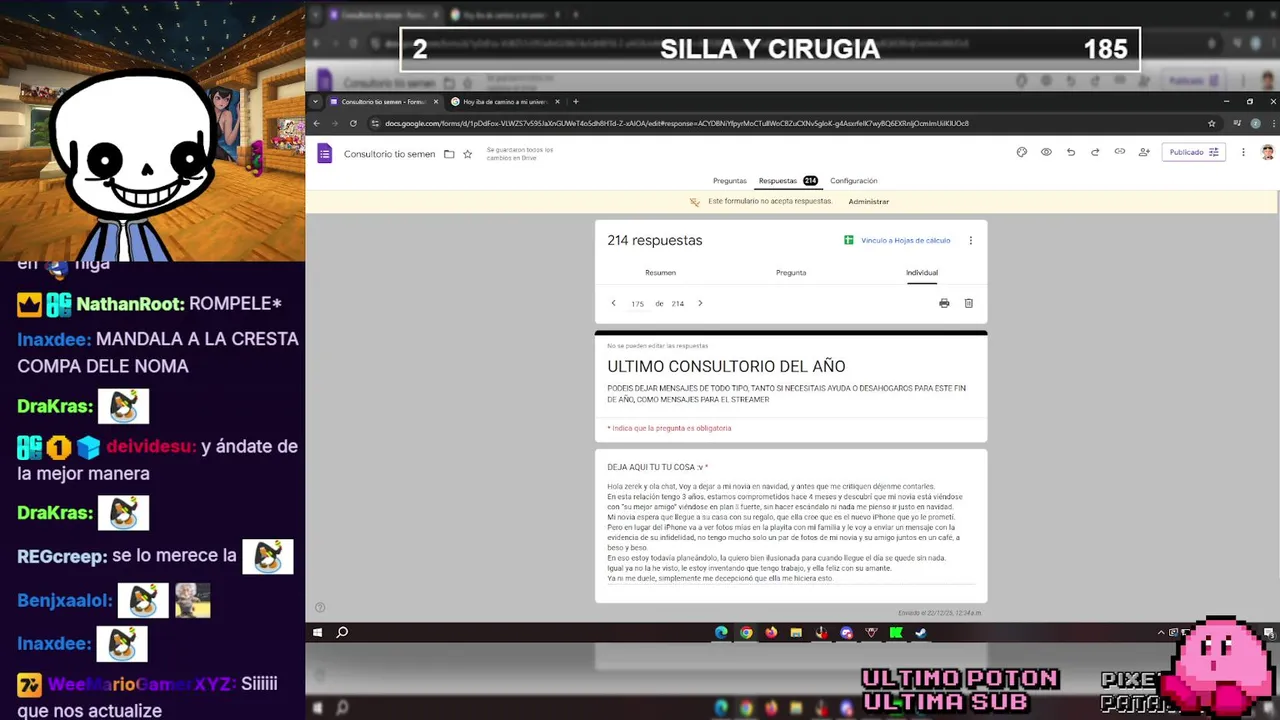Viewport: 1280px width, 720px height.
Task: Select the Individual responses view
Action: click(x=922, y=272)
